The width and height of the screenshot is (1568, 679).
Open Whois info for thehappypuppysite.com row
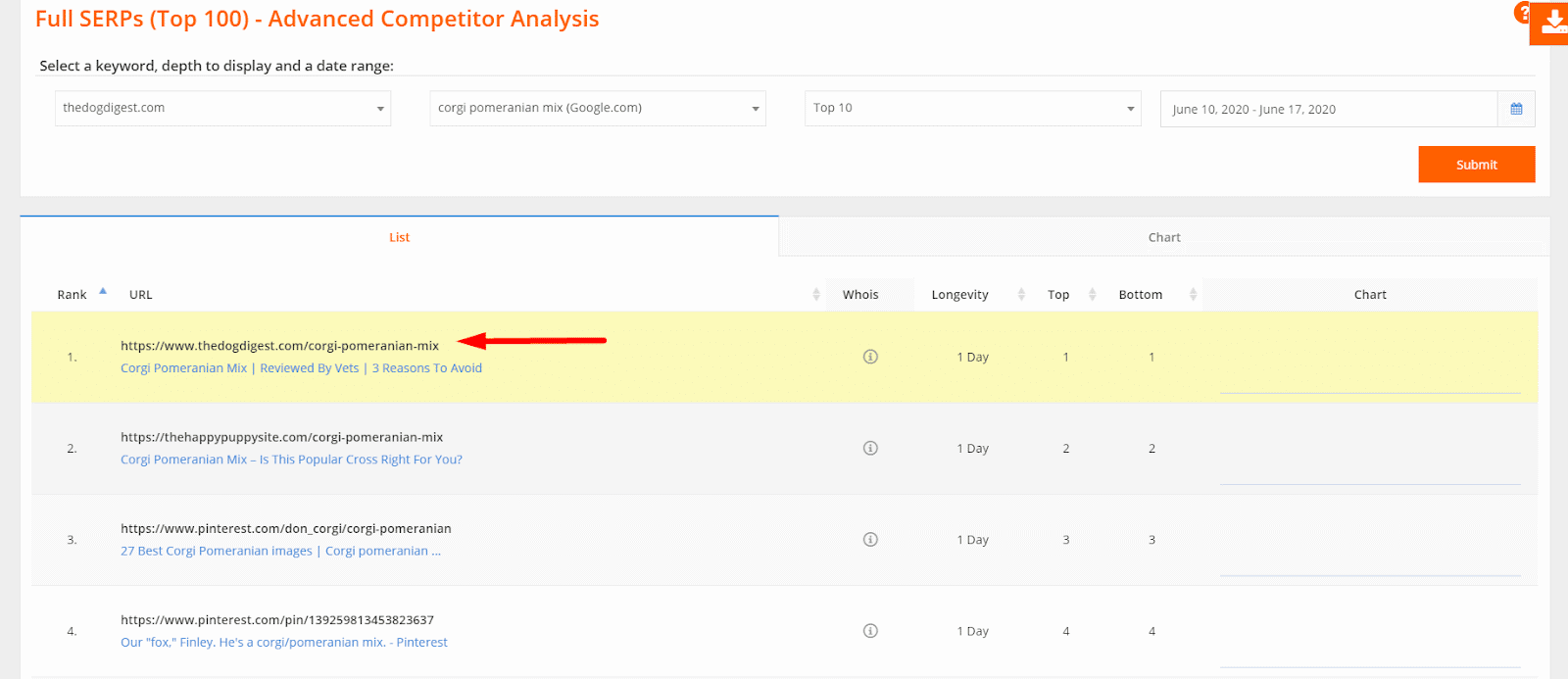(870, 448)
